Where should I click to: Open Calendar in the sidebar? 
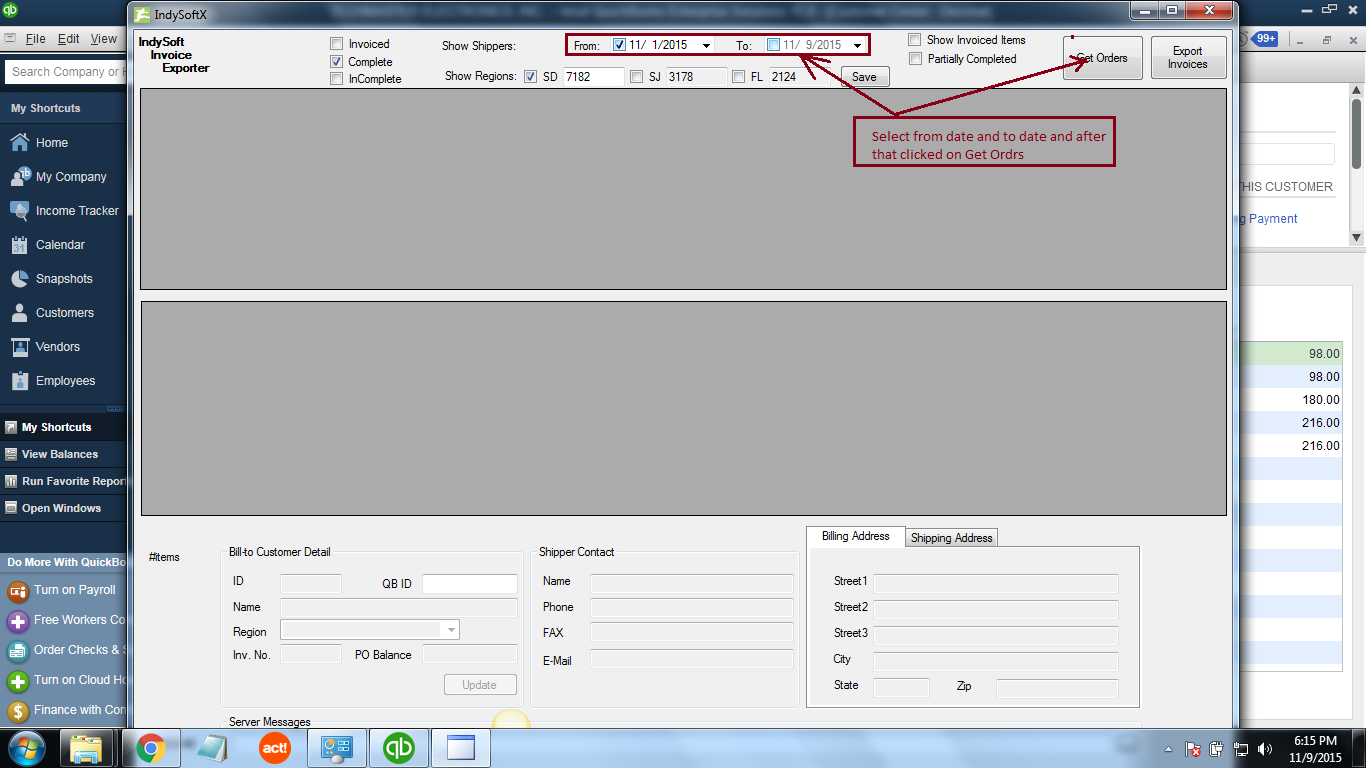(x=60, y=245)
